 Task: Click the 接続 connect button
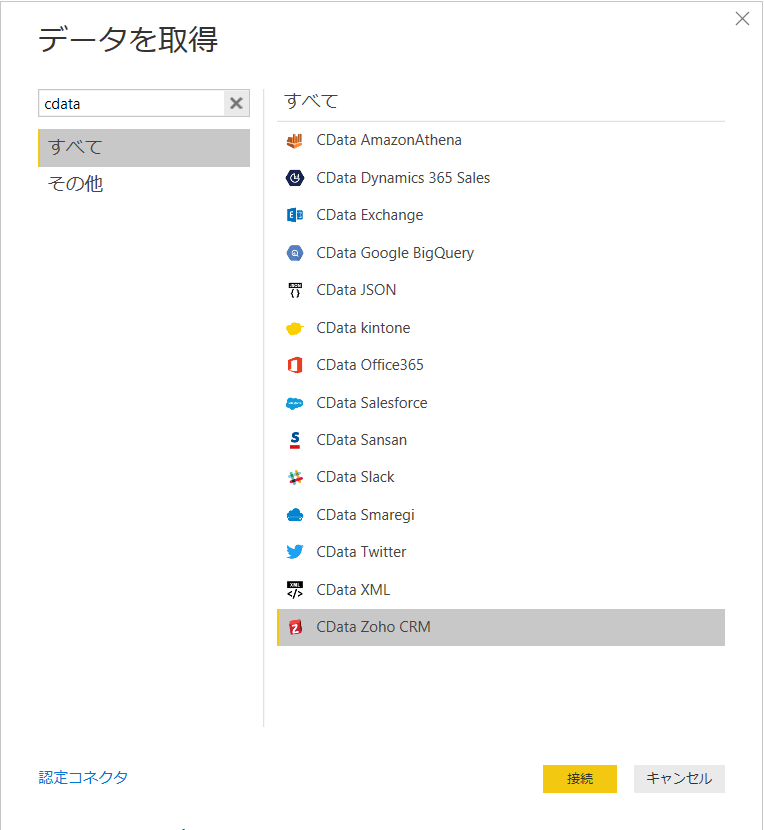[x=580, y=779]
